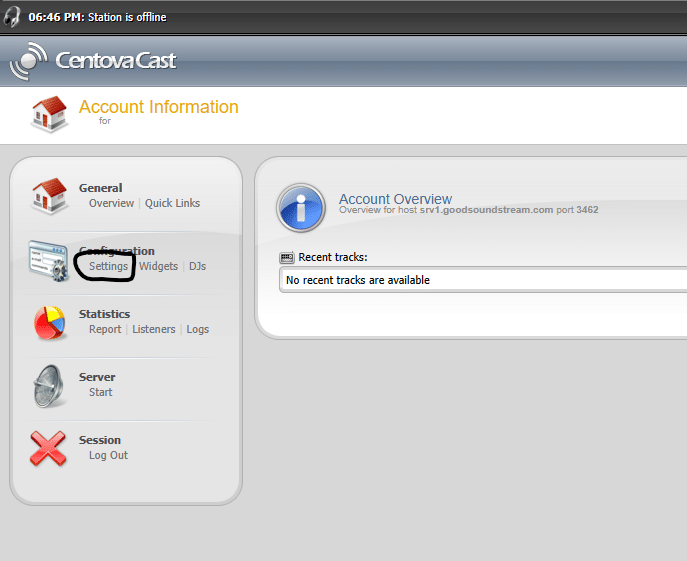Click the Server section heading
This screenshot has height=561, width=687.
coord(97,377)
